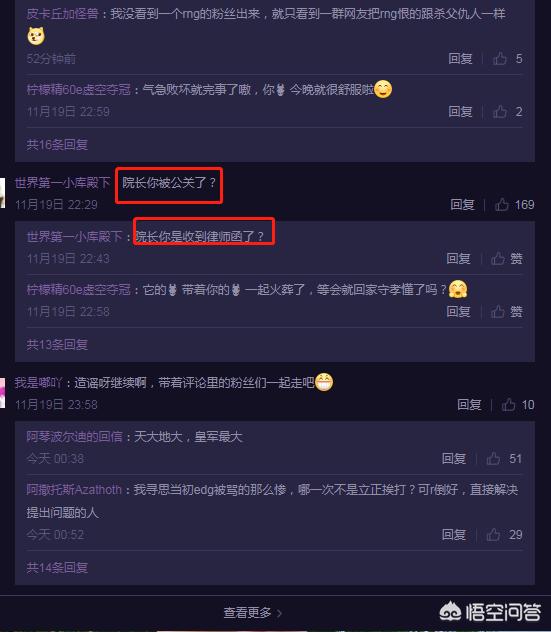Screen dimensions: 551x632
Task: Like 阿琴波尔迪的回信's reply with 51 likes
Action: pyautogui.click(x=493, y=458)
